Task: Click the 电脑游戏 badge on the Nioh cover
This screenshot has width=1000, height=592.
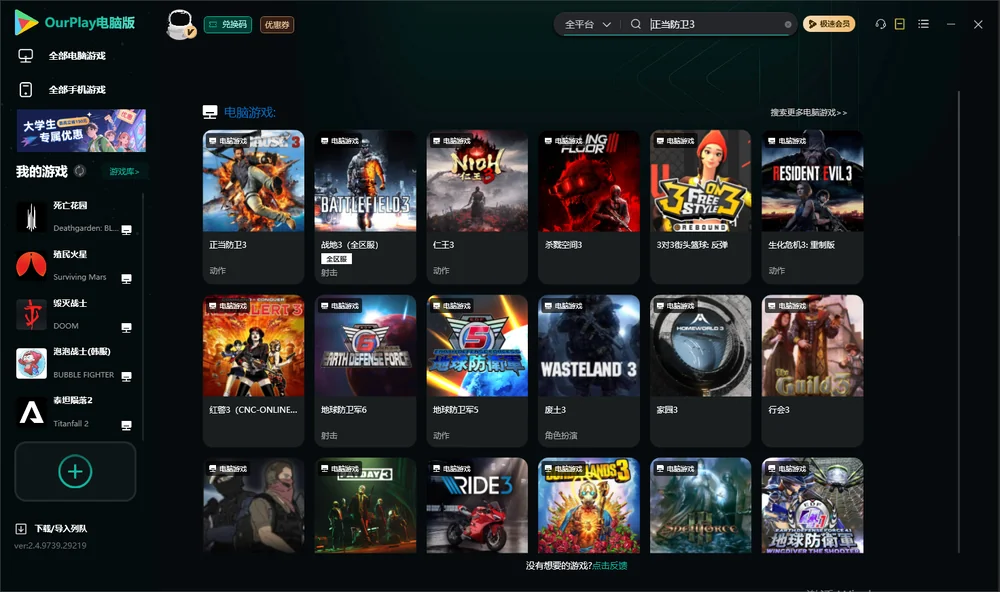Action: point(452,141)
